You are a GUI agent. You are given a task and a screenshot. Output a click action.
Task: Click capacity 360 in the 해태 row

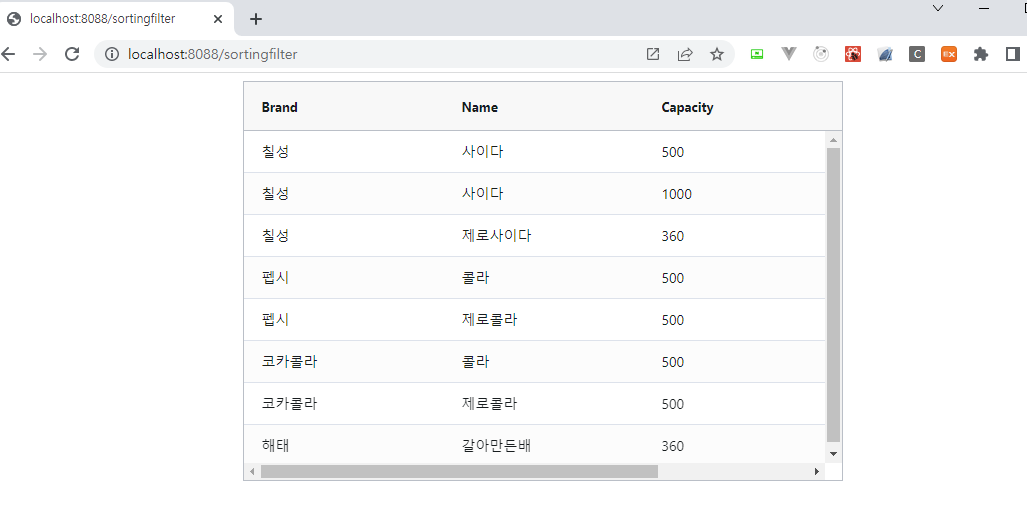(x=673, y=446)
